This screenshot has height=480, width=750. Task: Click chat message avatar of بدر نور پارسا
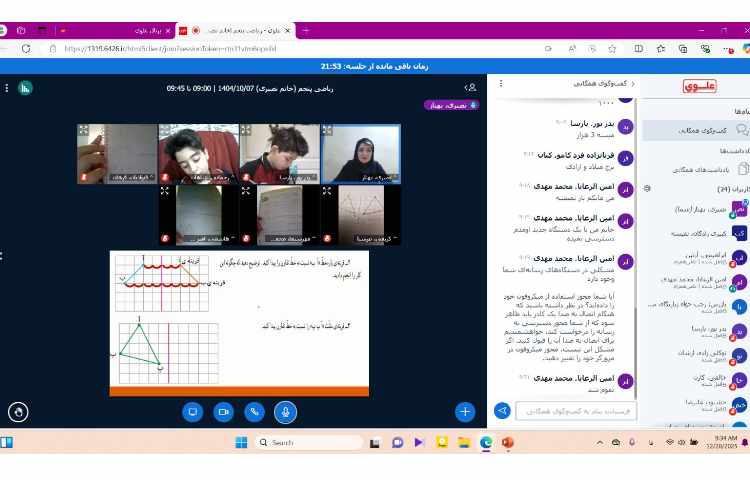(x=626, y=127)
